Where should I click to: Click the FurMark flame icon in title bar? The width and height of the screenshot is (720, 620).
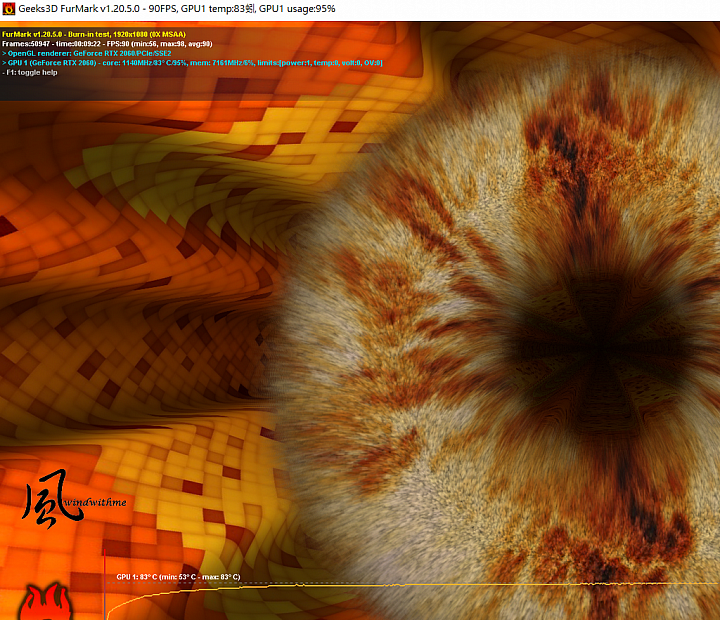[8, 9]
